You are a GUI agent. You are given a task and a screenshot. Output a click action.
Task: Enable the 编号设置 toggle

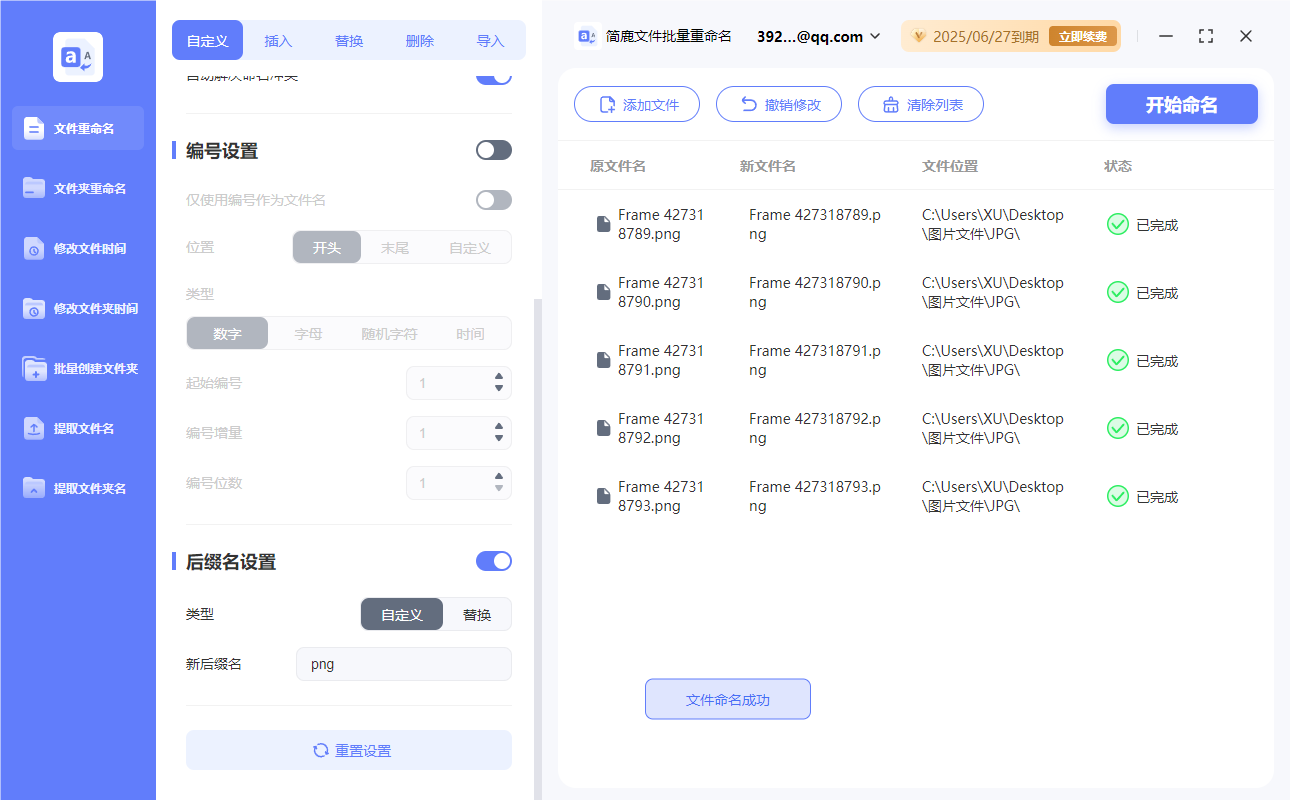[x=493, y=150]
